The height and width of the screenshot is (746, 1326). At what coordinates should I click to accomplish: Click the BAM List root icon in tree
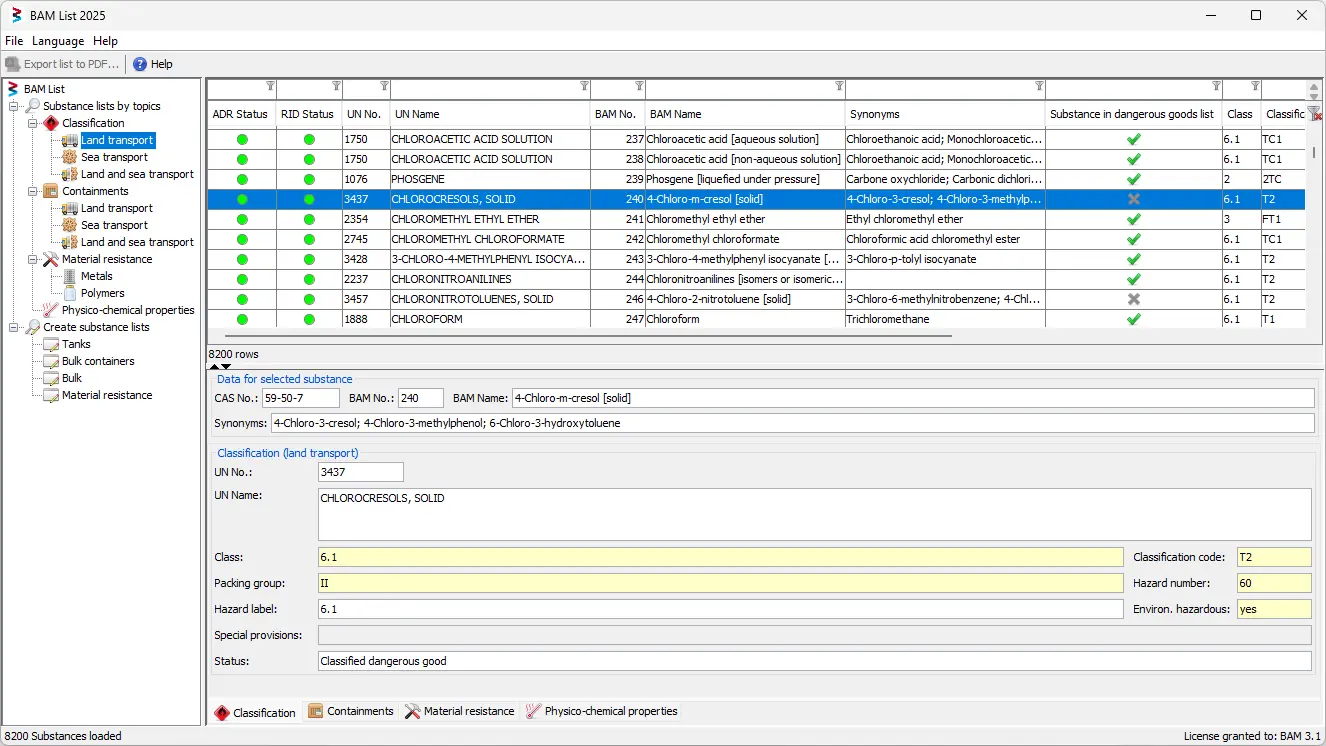14,89
